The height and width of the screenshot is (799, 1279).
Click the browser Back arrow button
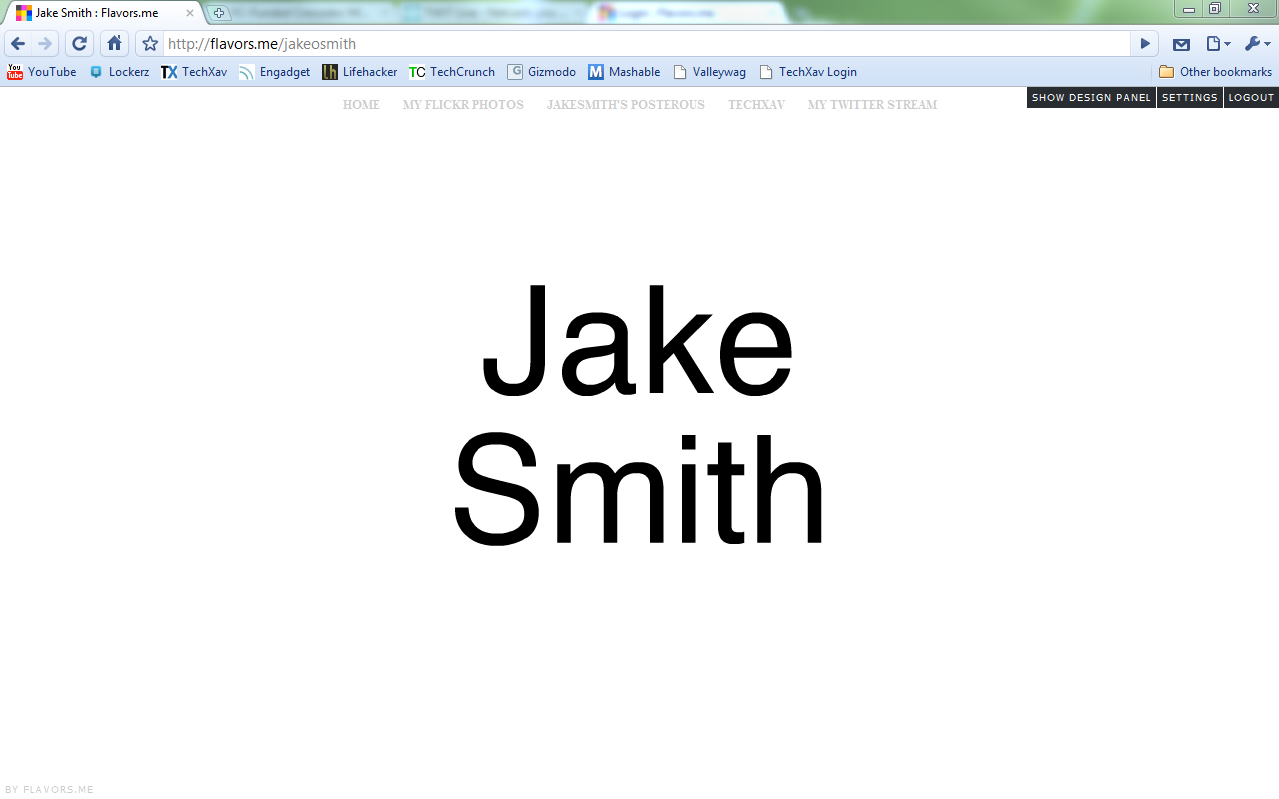tap(18, 44)
